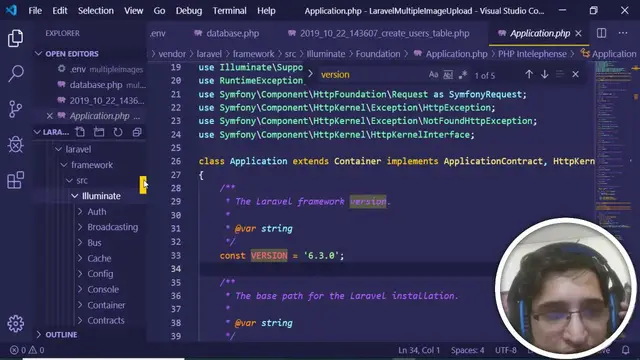Click the PHP Intelephense breadcrumb

click(532, 54)
